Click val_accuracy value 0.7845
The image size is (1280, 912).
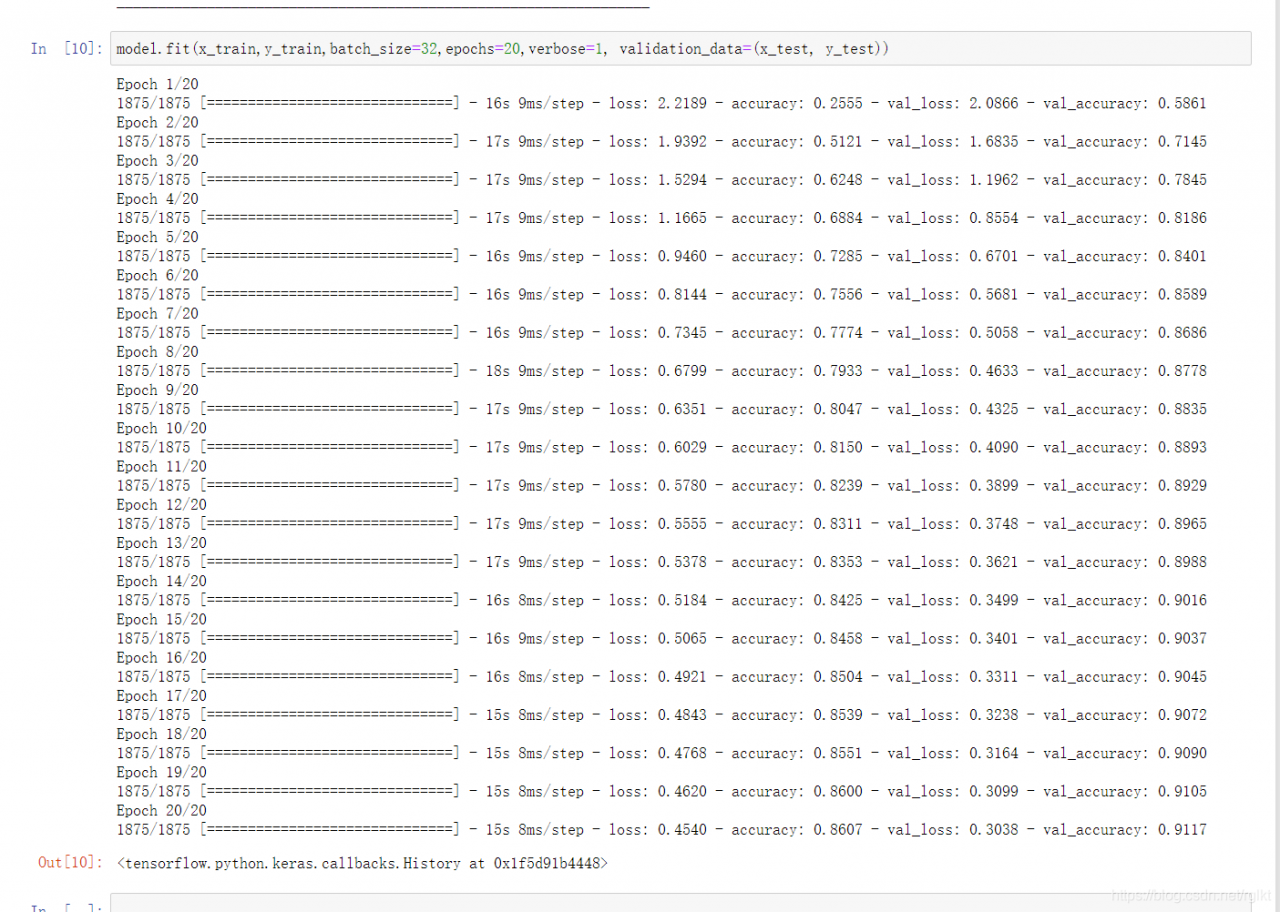pyautogui.click(x=1182, y=180)
